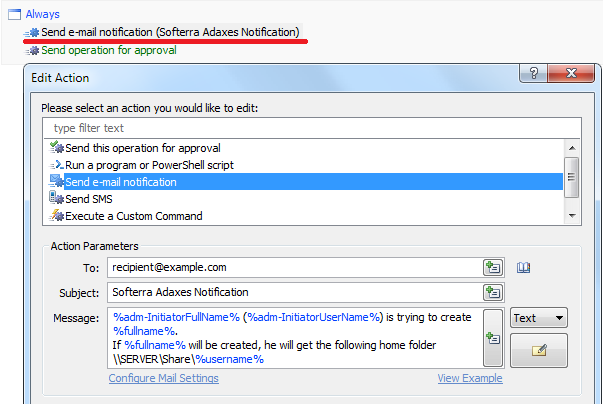Click the Subject: field label
603x404 pixels.
pyautogui.click(x=79, y=293)
